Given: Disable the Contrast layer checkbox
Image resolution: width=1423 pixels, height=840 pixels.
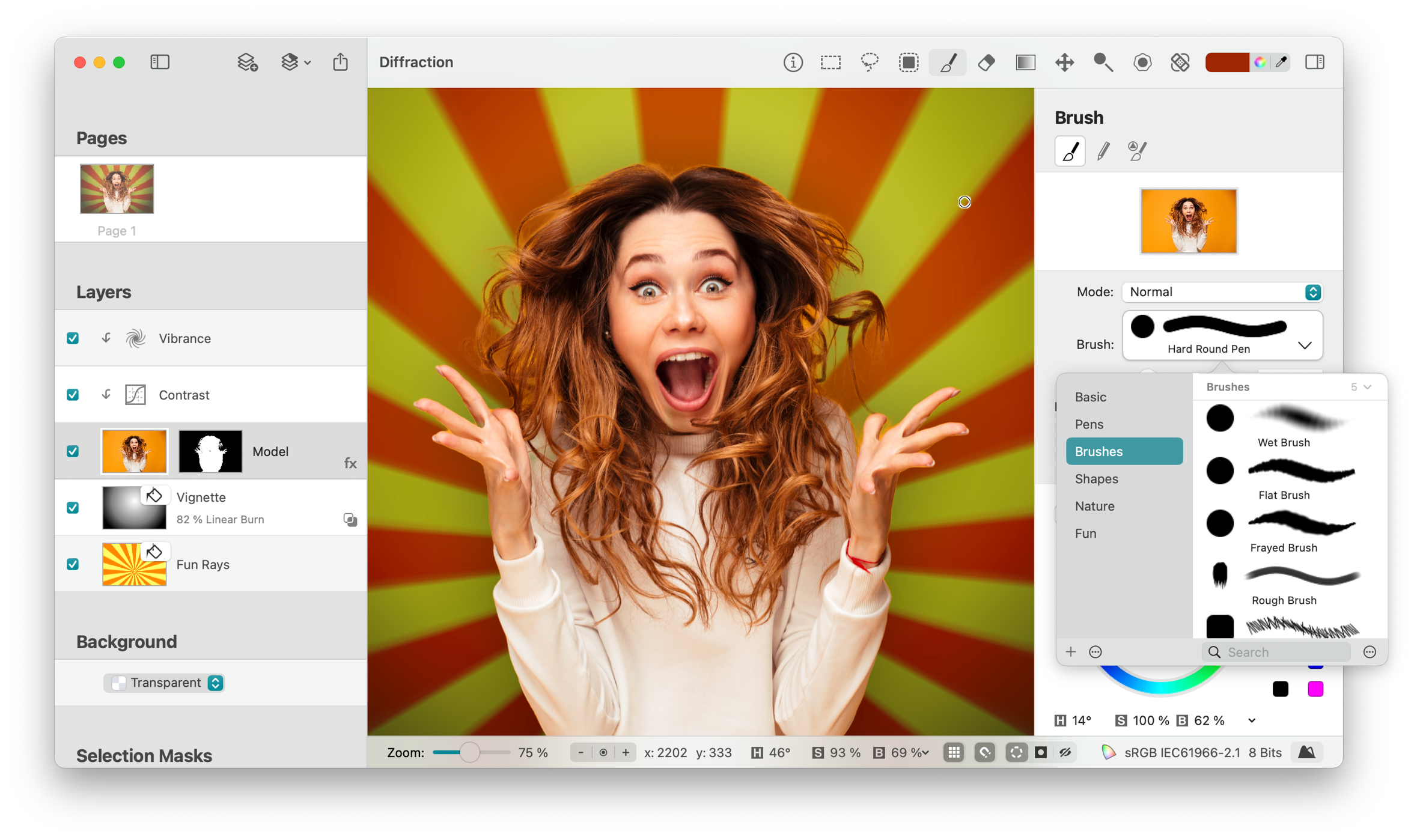Looking at the screenshot, I should [x=73, y=395].
